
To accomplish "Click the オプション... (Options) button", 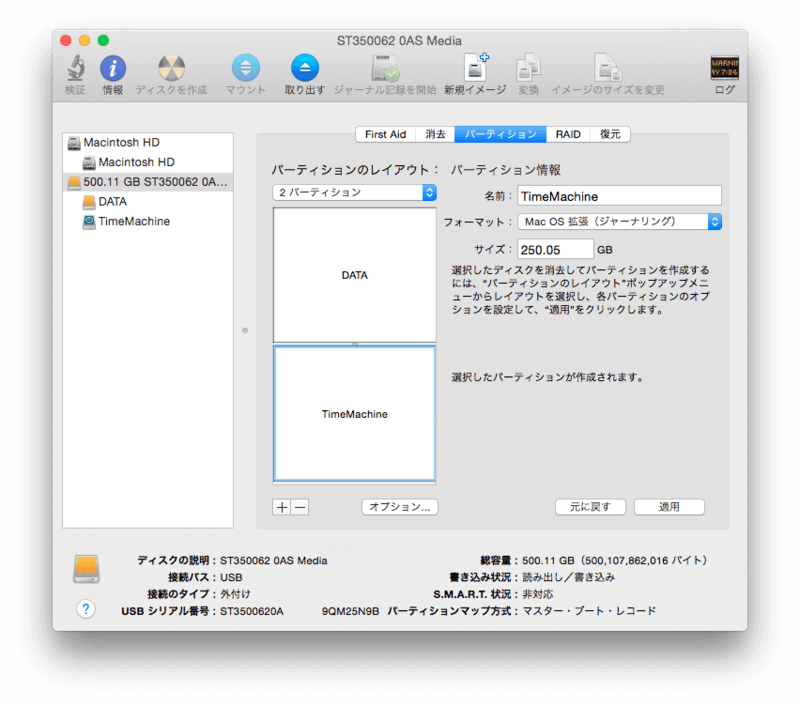I will tap(399, 507).
